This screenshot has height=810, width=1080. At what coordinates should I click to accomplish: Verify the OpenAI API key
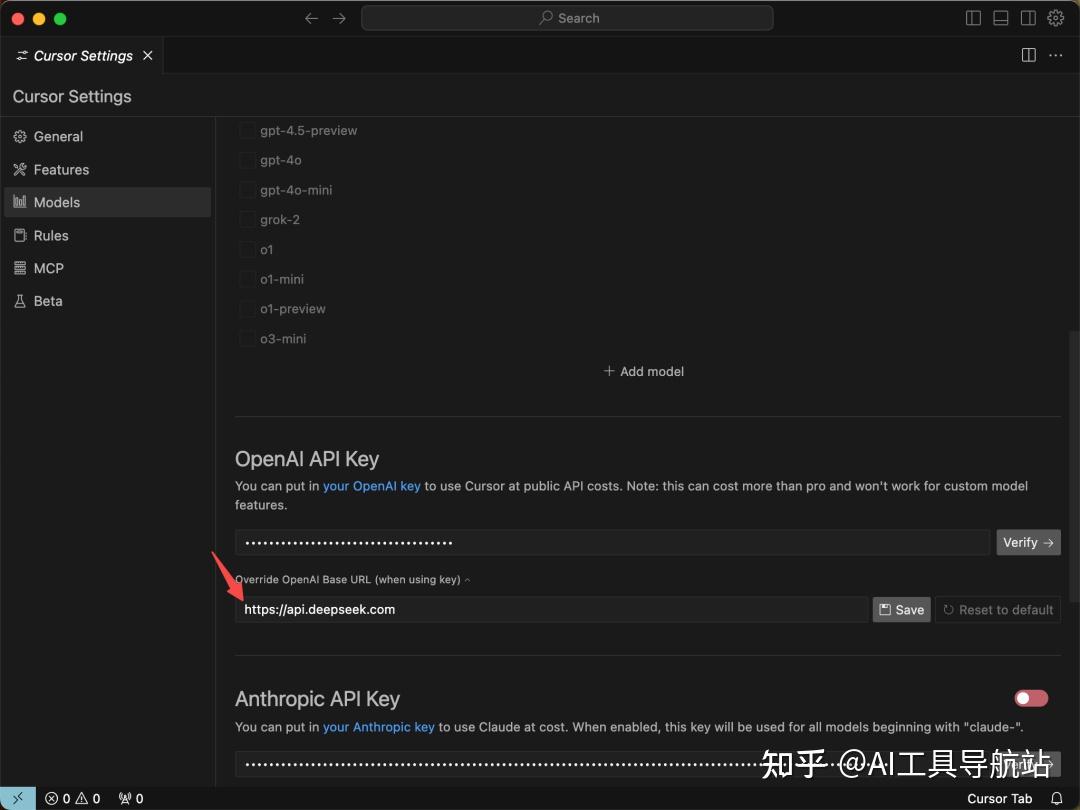(x=1028, y=542)
